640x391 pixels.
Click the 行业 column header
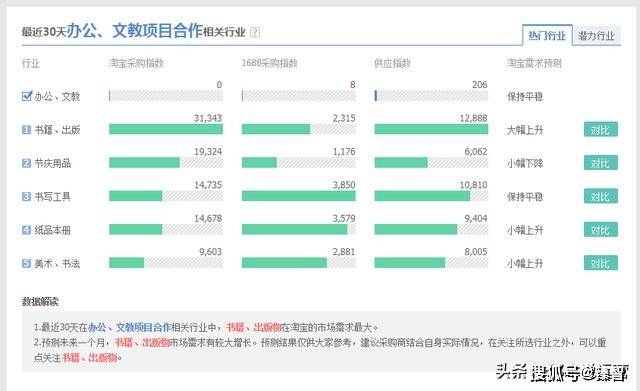coord(31,63)
